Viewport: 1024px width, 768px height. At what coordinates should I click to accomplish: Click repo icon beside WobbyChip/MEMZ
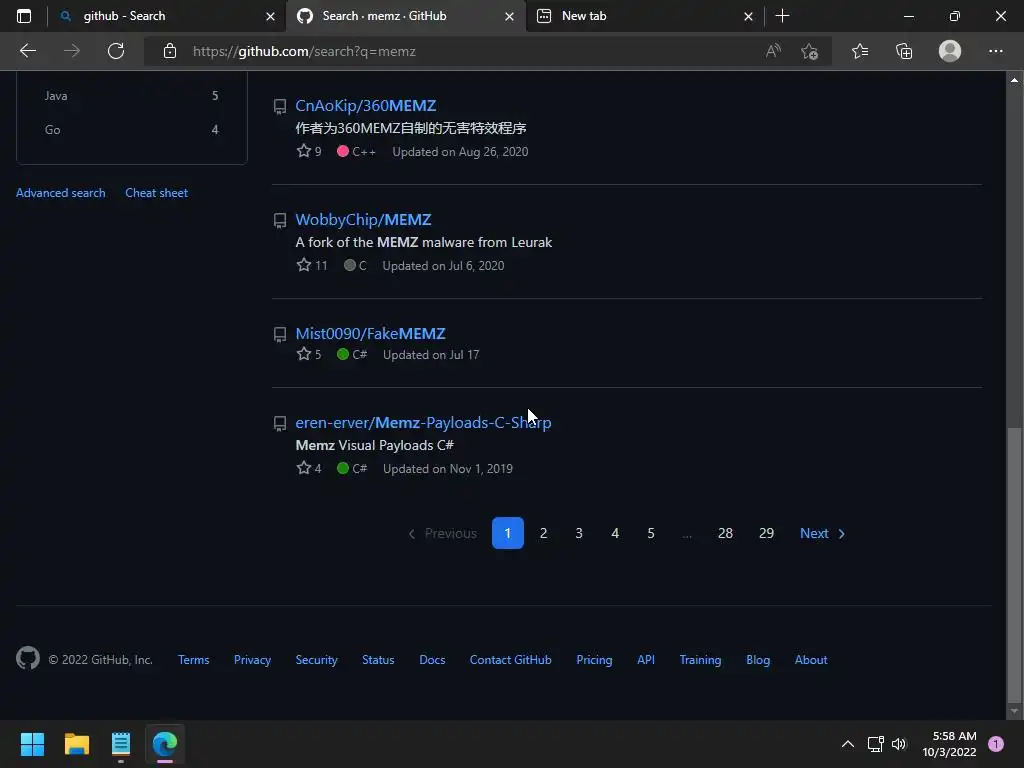pos(280,221)
